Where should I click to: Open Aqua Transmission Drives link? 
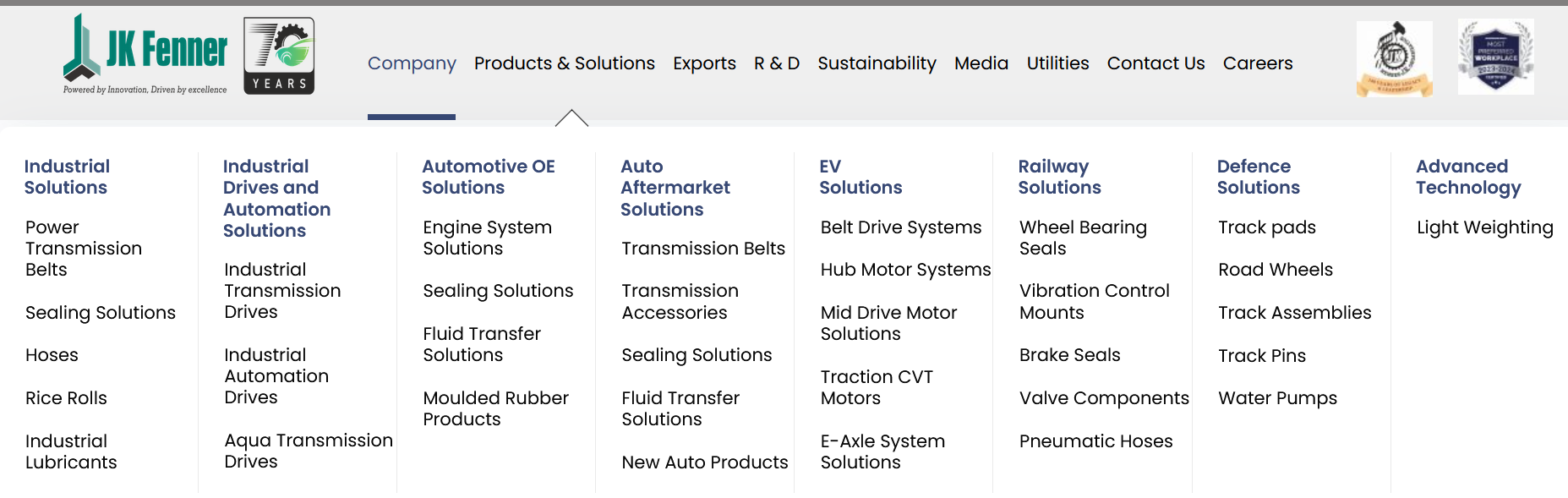coord(309,451)
